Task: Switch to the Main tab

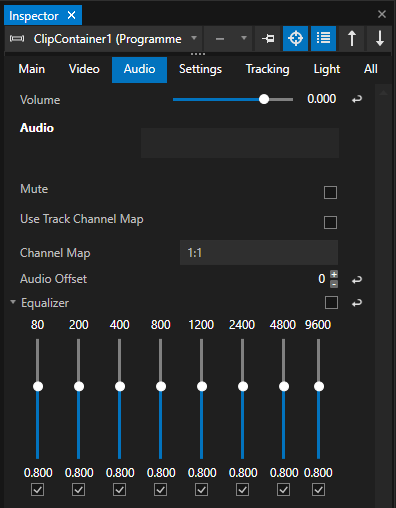Action: coord(32,69)
